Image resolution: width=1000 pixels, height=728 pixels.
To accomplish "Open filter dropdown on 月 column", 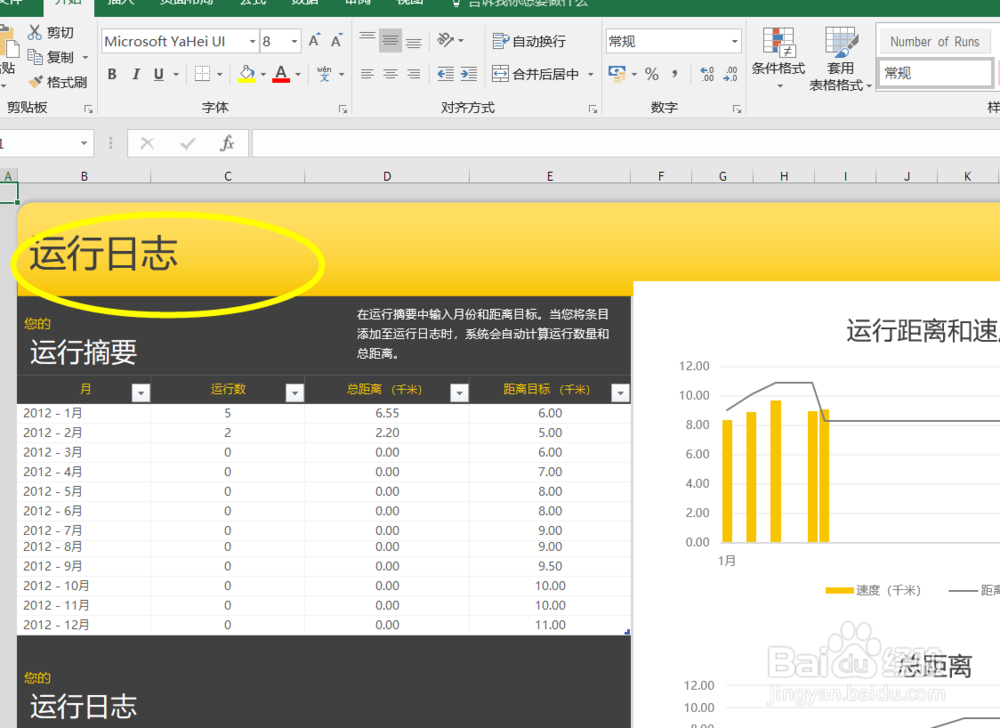I will tap(140, 392).
